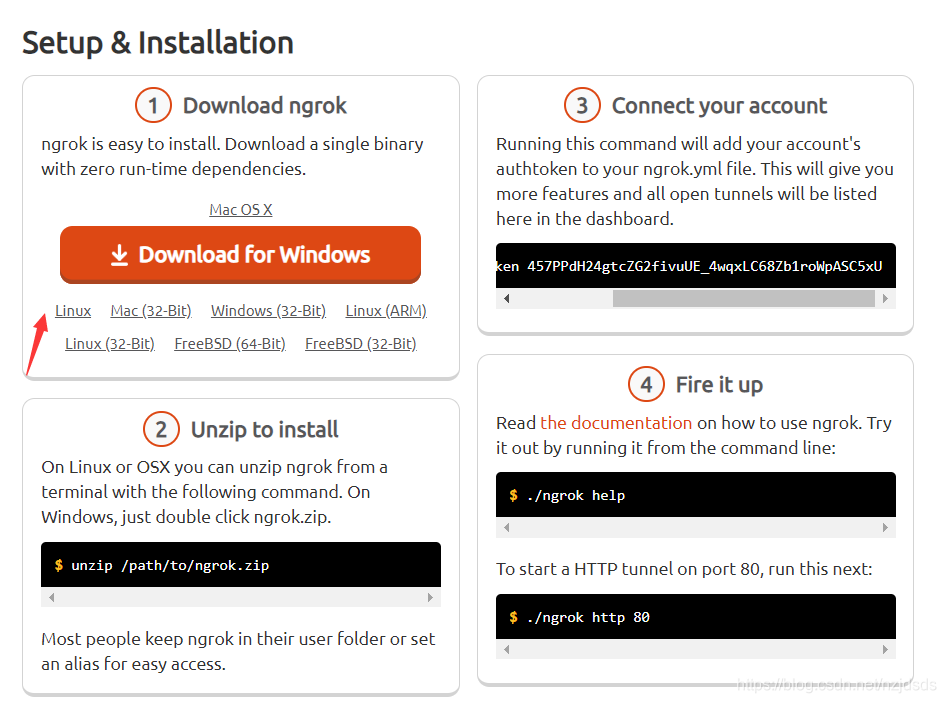
Task: Click left scroll arrow under the authtoken command
Action: point(507,298)
